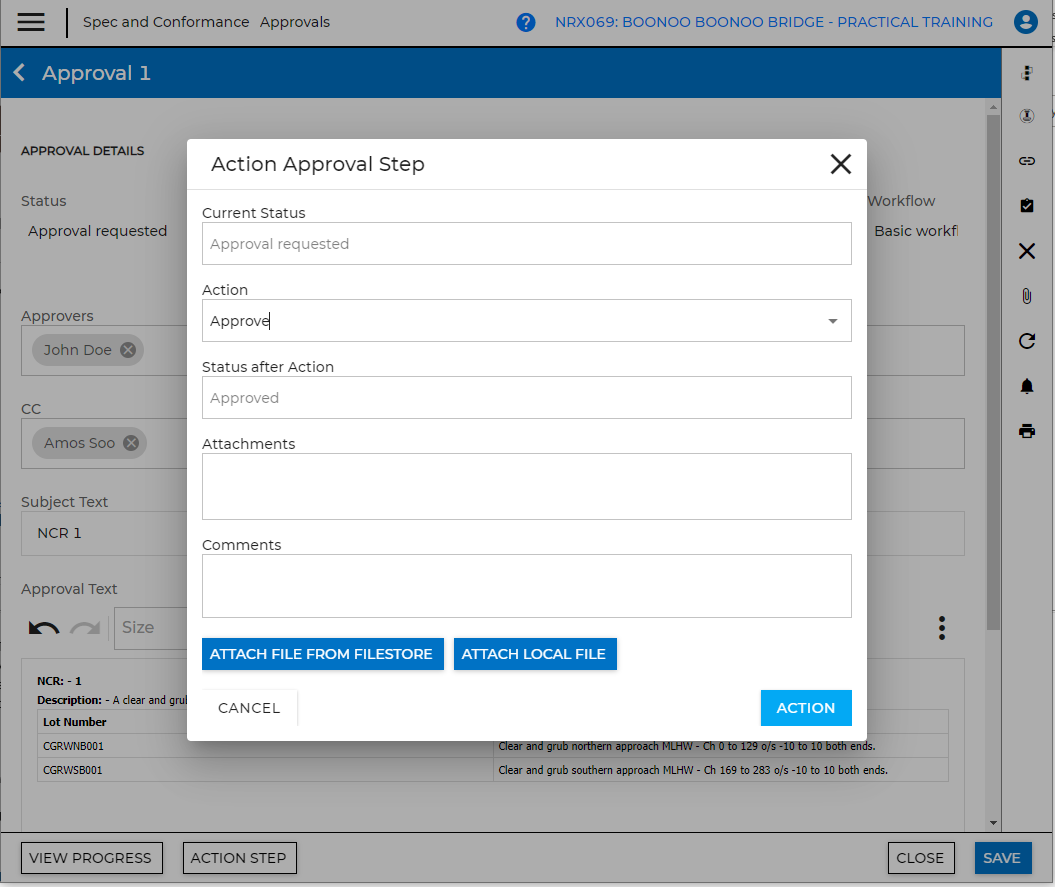Click the refresh icon in right sidebar
The width and height of the screenshot is (1055, 887).
[1026, 341]
